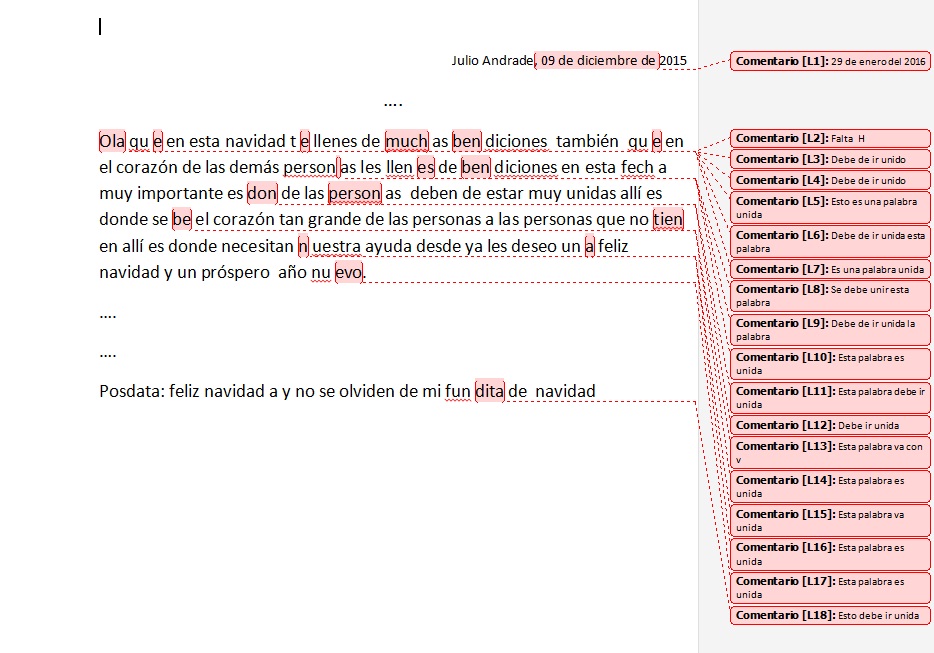This screenshot has height=653, width=934.
Task: Click the comment labeled L14
Action: click(x=830, y=486)
